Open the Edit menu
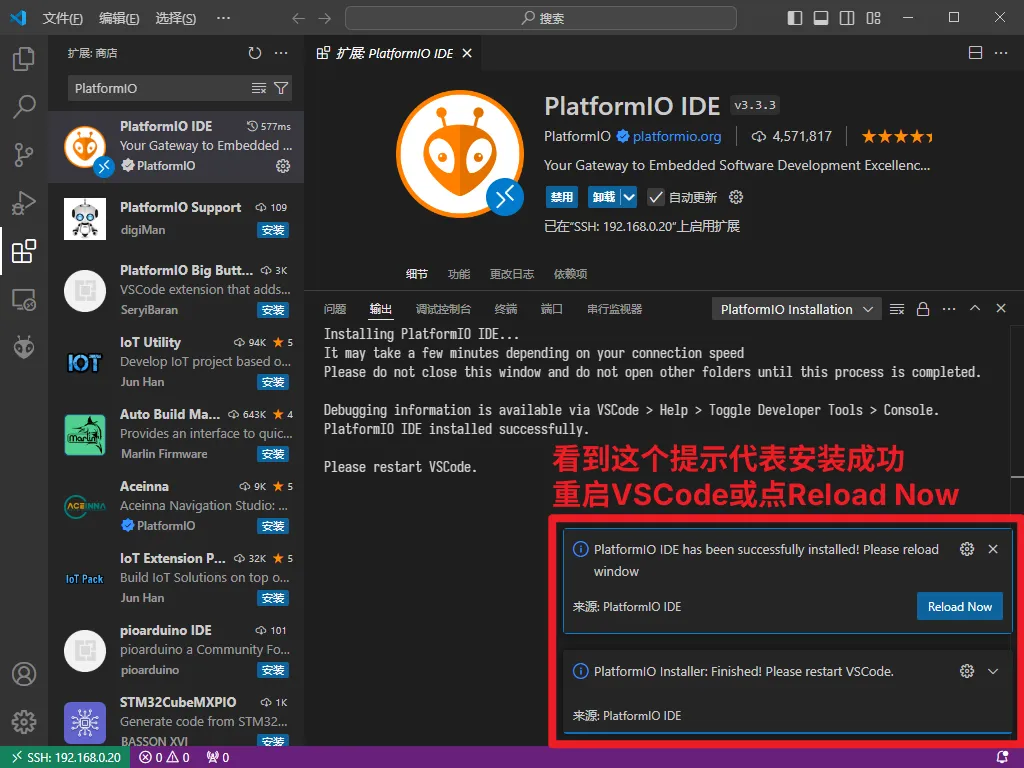The height and width of the screenshot is (768, 1024). click(119, 18)
